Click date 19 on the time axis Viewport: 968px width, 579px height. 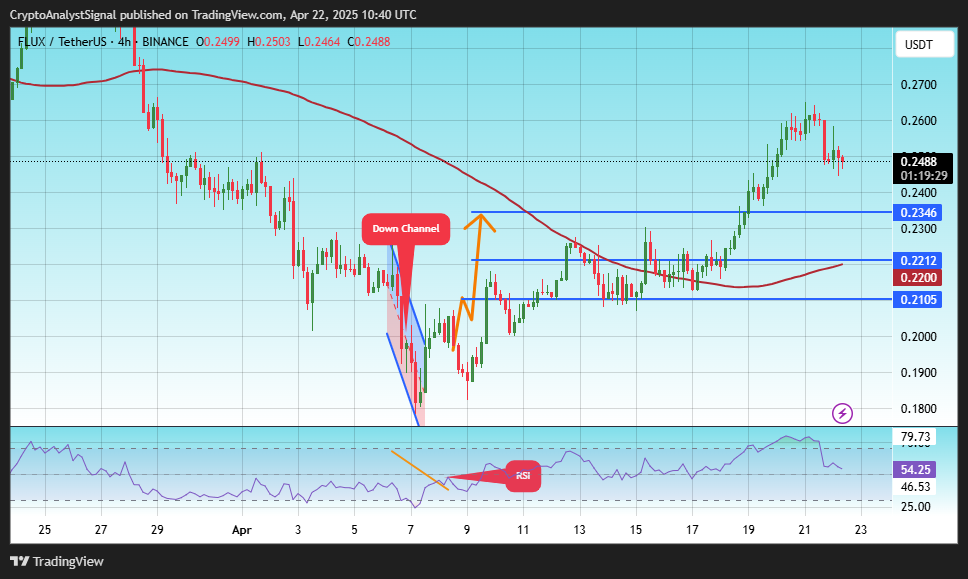click(748, 530)
